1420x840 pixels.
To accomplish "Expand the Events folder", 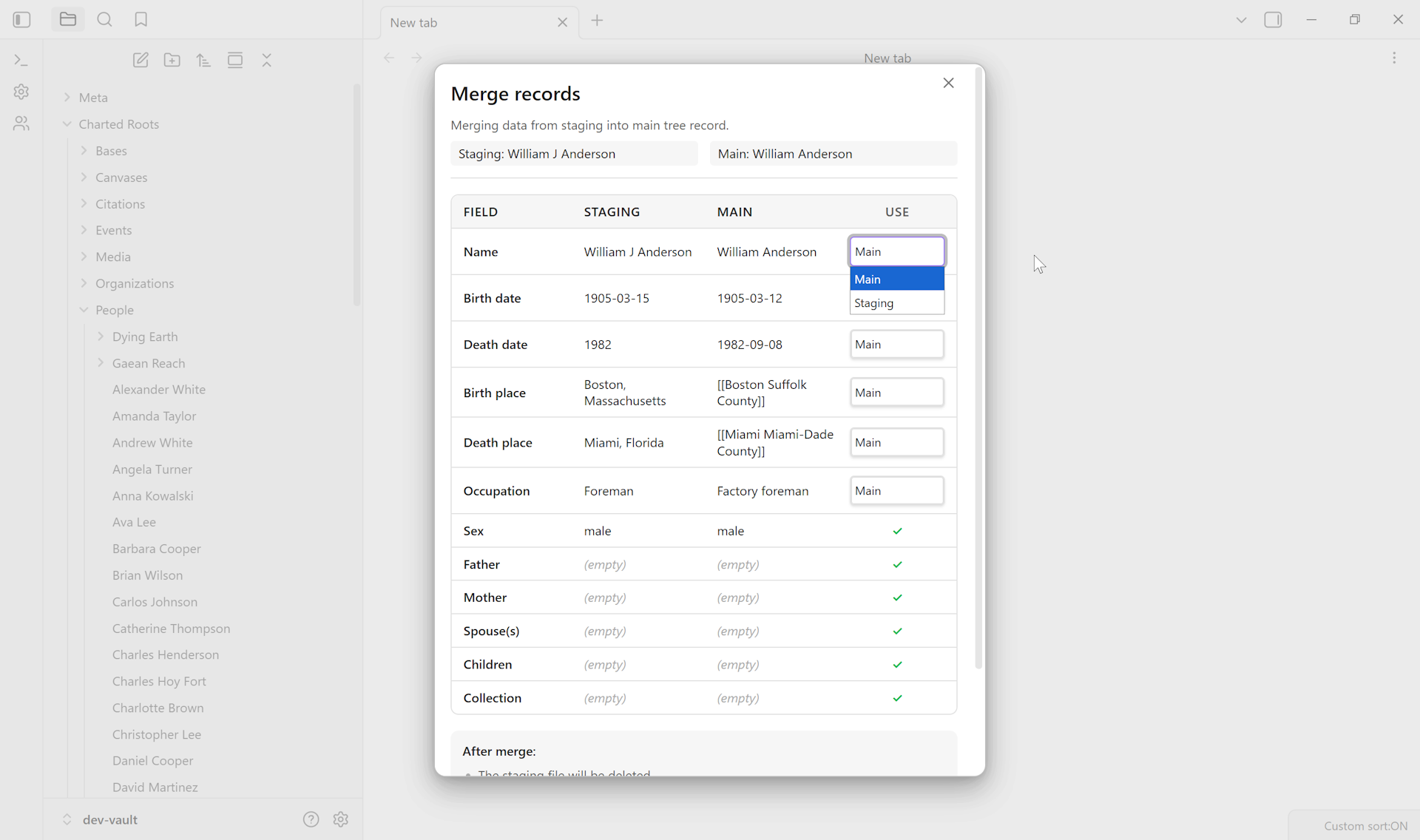I will coord(84,231).
